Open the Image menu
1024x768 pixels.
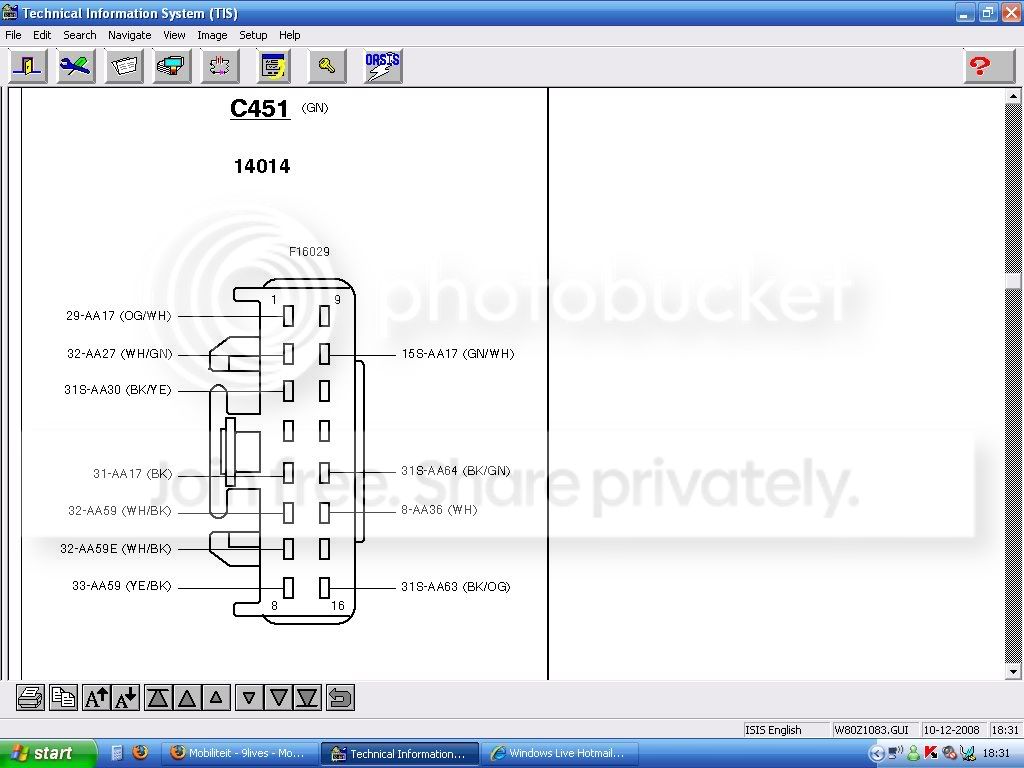(212, 35)
